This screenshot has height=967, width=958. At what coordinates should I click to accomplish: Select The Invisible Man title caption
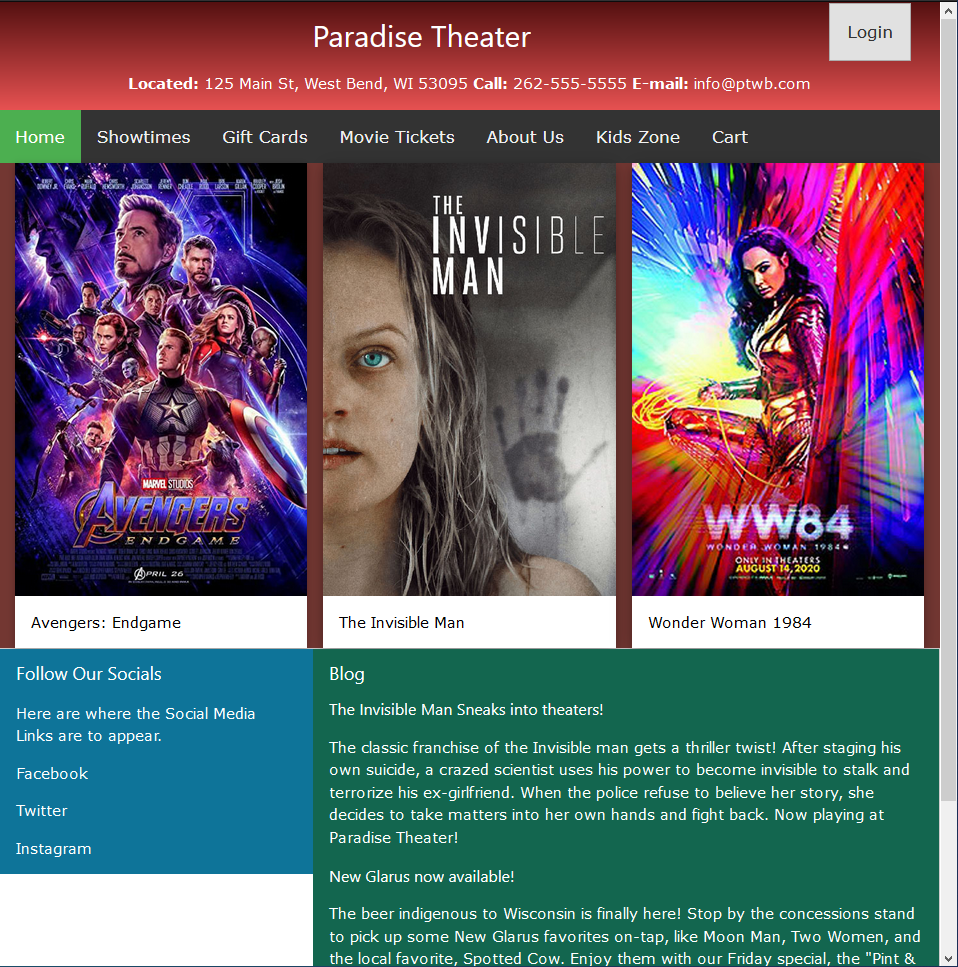pyautogui.click(x=402, y=623)
